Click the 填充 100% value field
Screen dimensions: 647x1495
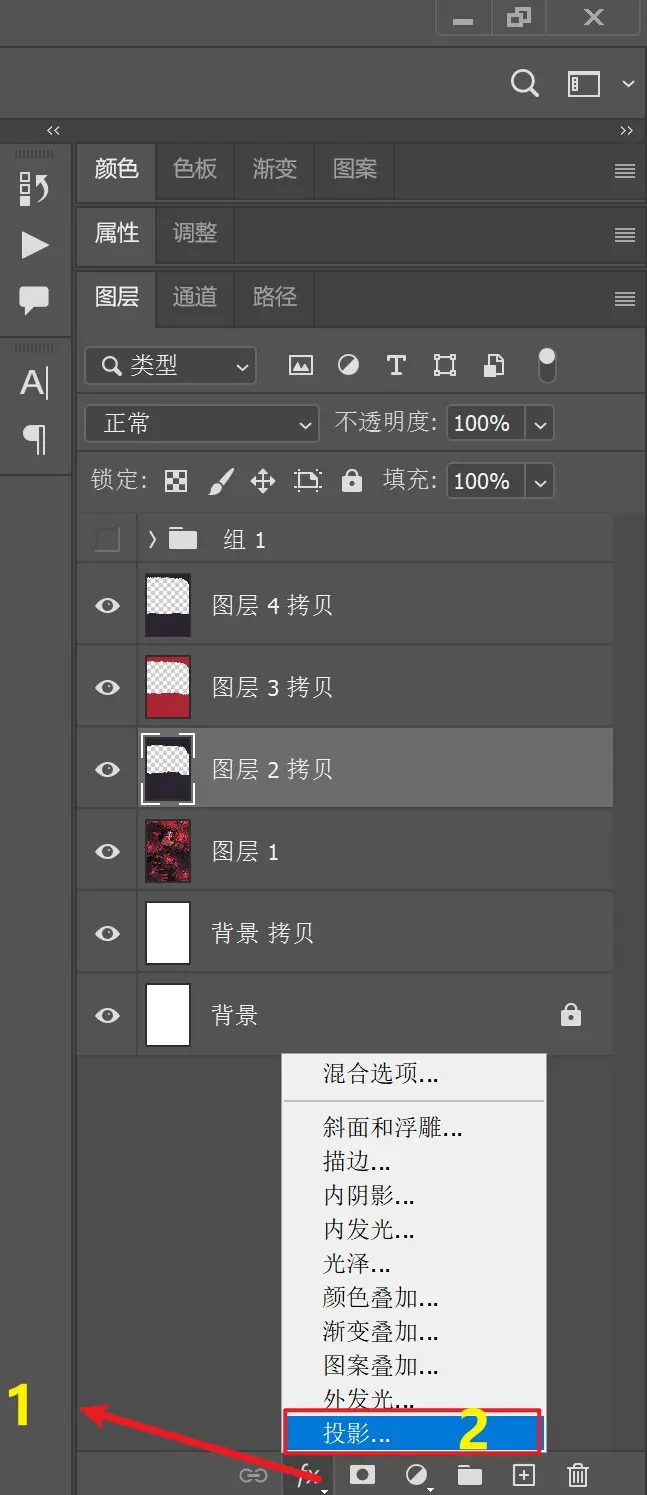(x=487, y=482)
